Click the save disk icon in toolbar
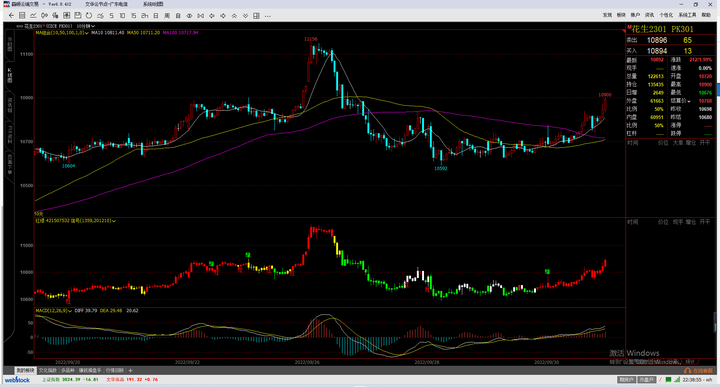Viewport: 720px width, 387px height. (x=78, y=16)
